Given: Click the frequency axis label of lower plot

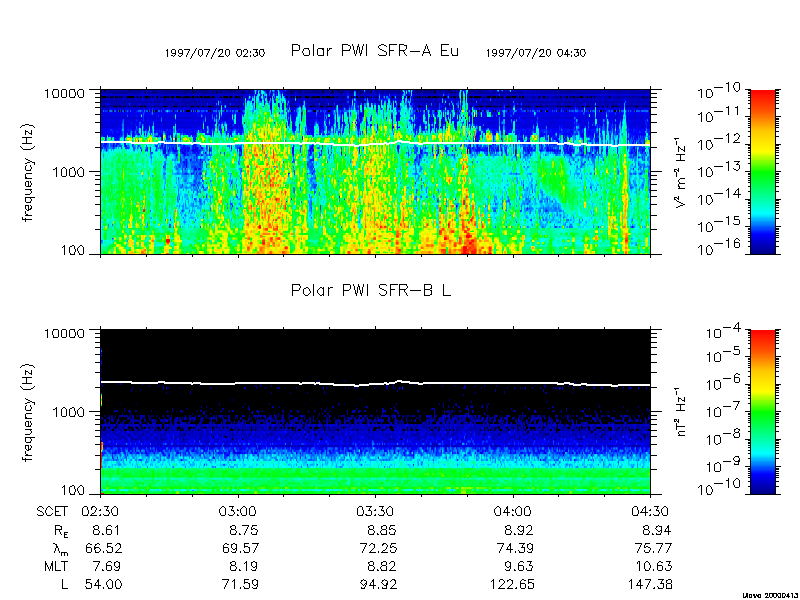Looking at the screenshot, I should pyautogui.click(x=32, y=411).
